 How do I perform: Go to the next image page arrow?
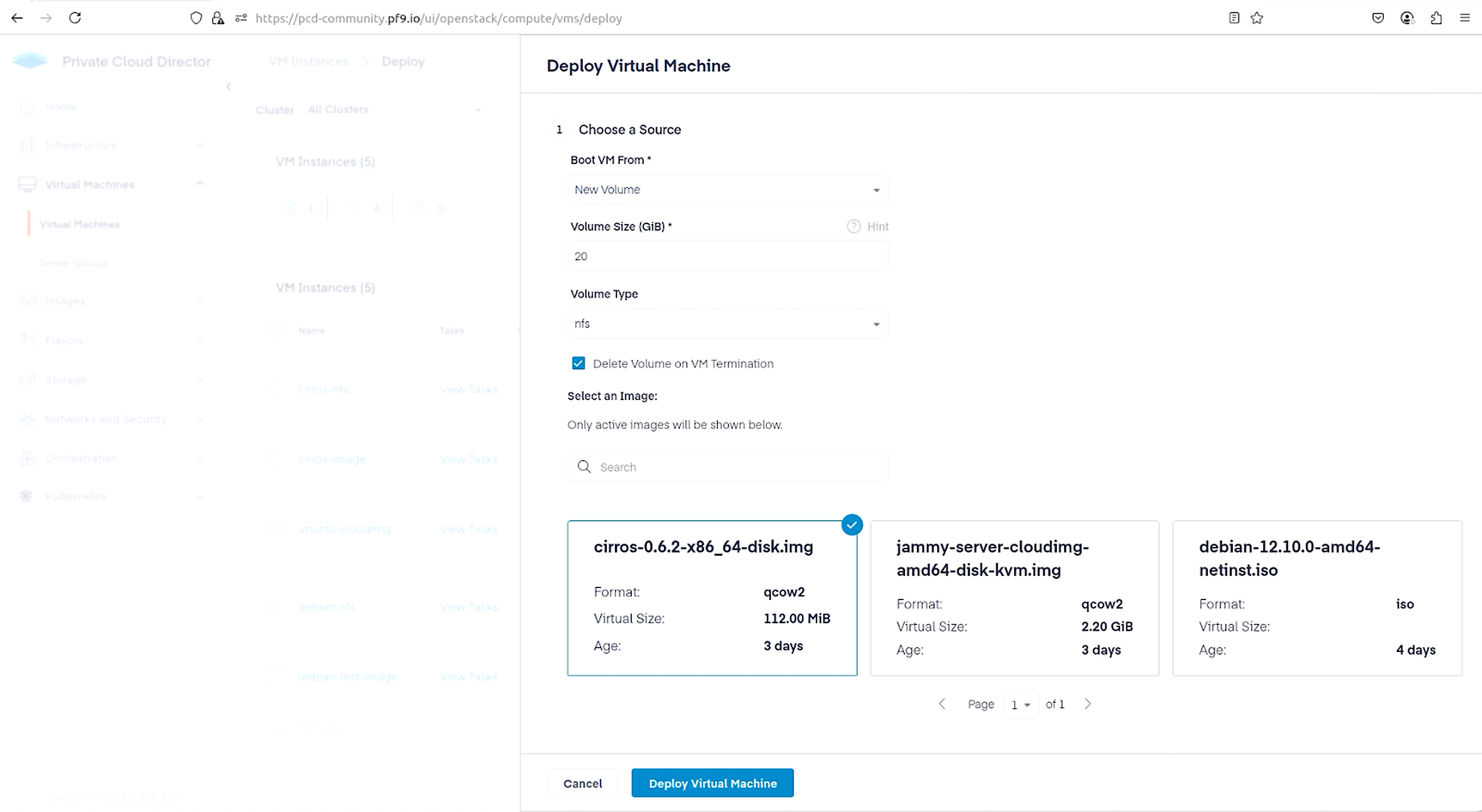pos(1087,704)
